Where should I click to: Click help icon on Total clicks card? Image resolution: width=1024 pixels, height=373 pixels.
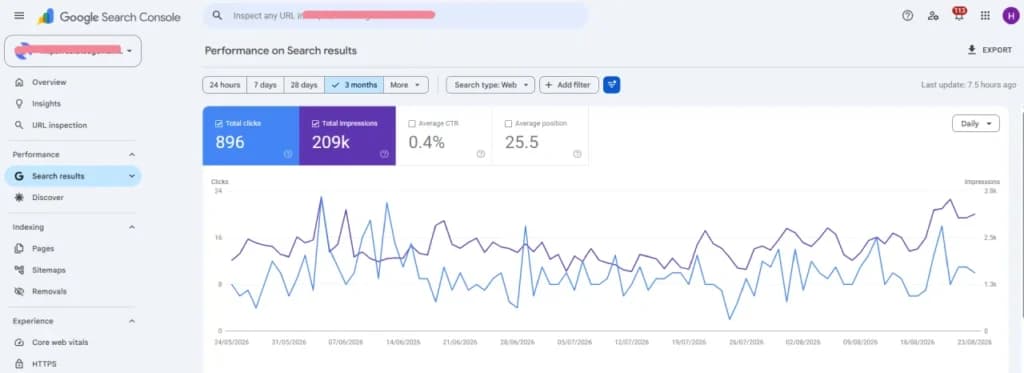288,154
